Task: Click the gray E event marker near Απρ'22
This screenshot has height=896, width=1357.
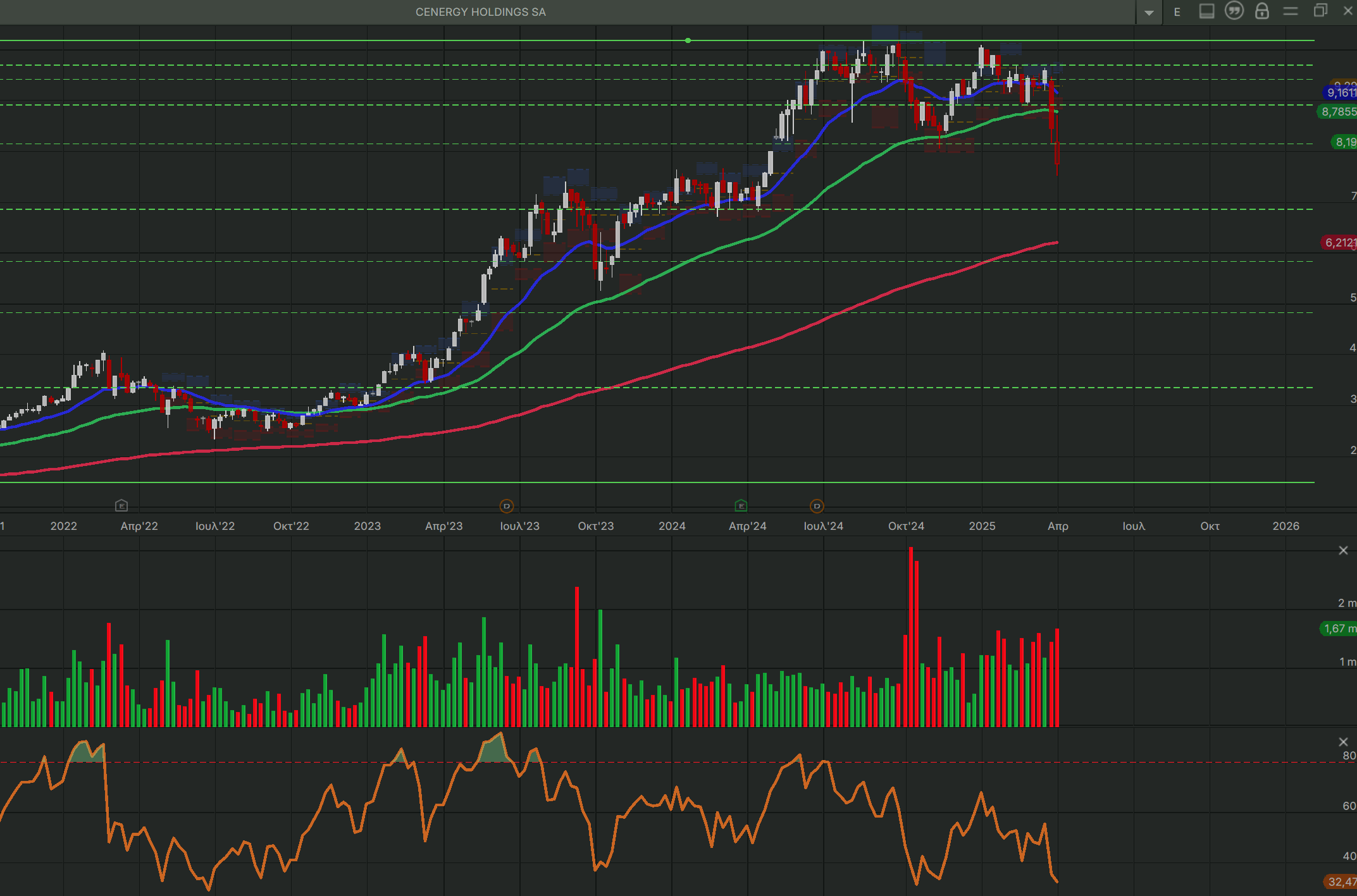Action: 121,506
